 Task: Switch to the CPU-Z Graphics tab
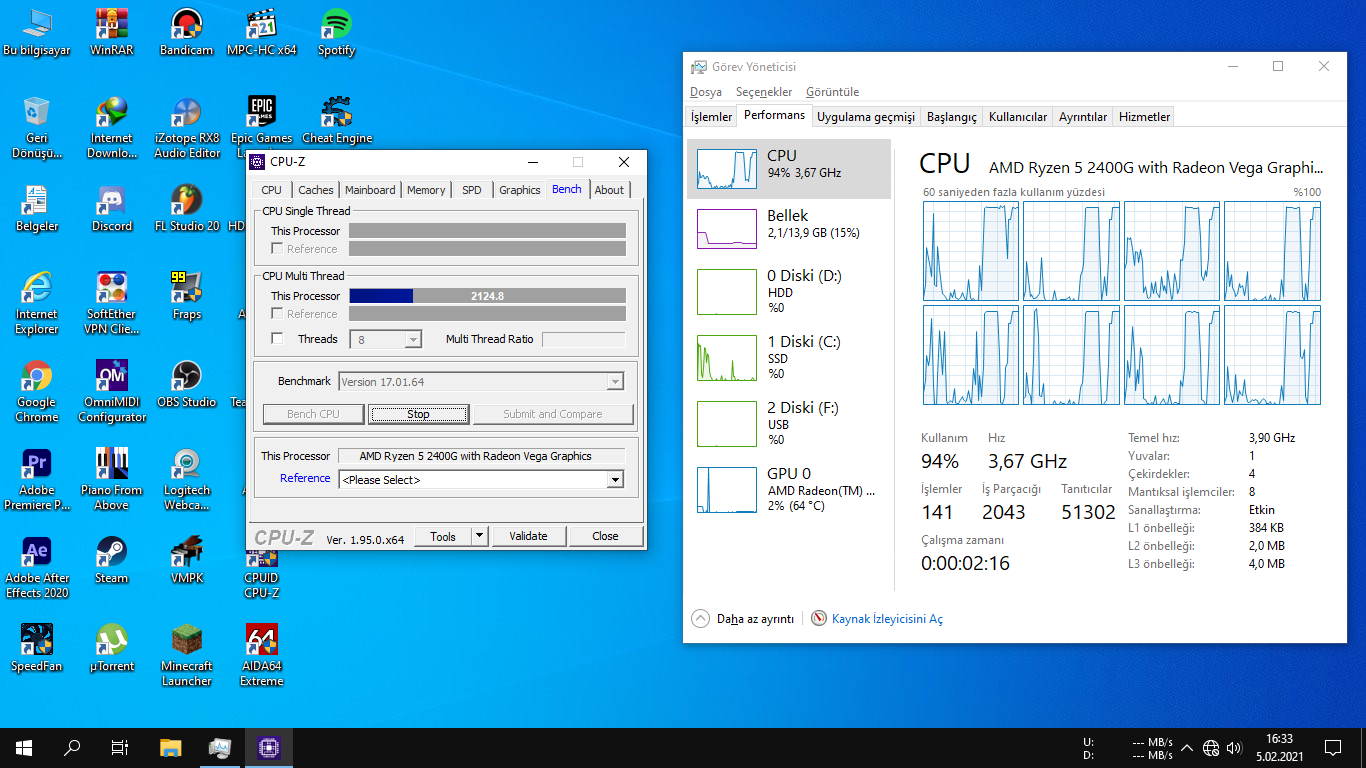(x=520, y=190)
